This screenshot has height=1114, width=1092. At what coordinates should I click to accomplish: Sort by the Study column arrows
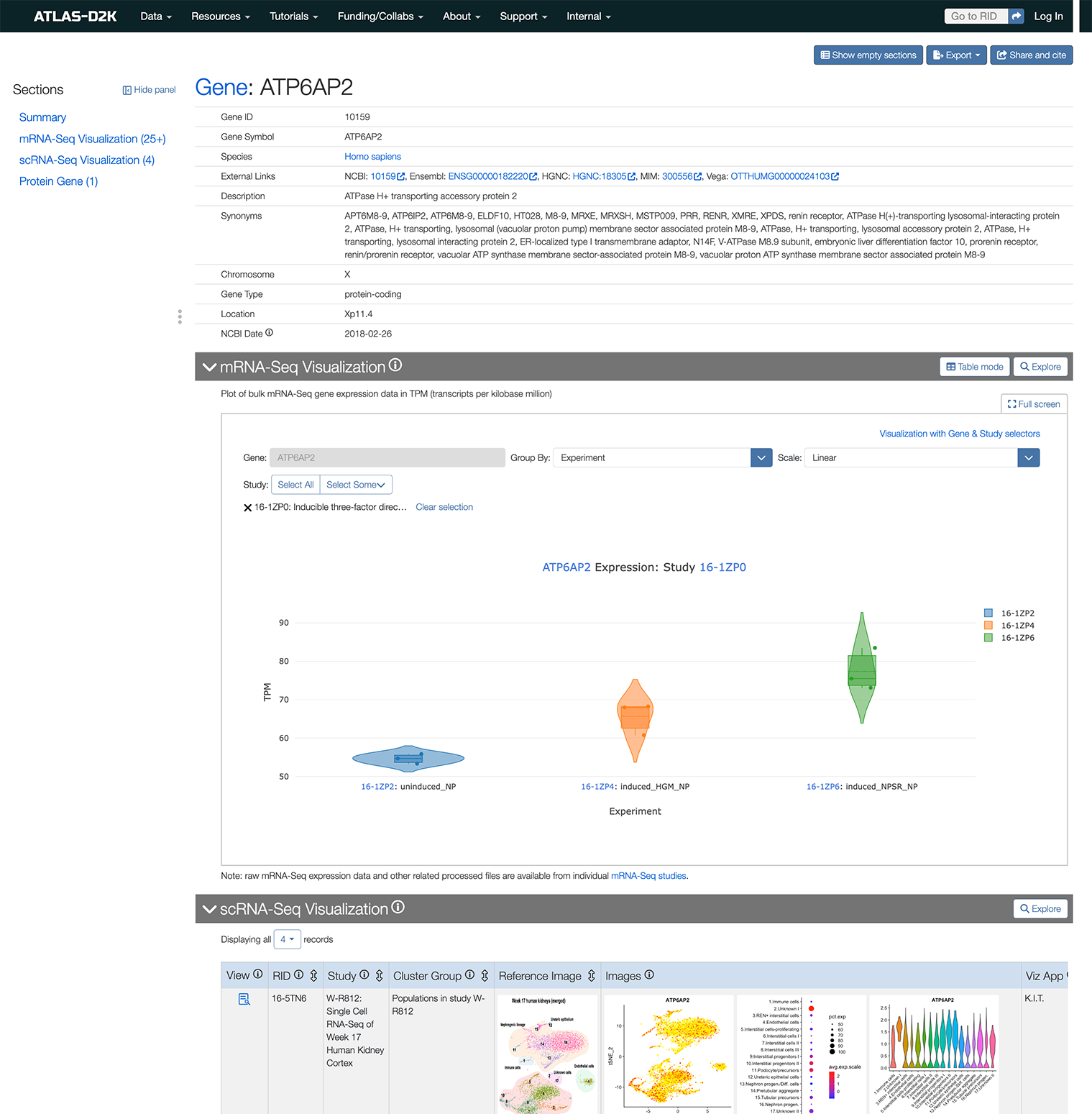coord(379,976)
